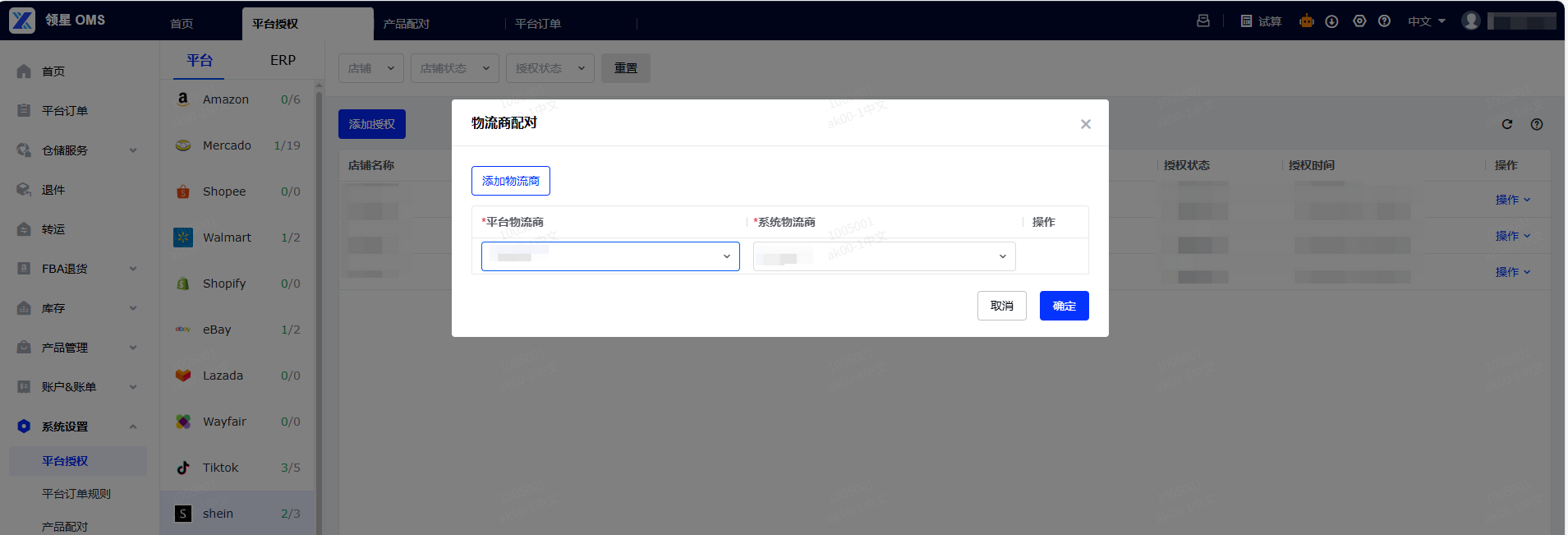Click the user avatar icon
The height and width of the screenshot is (535, 1568).
pyautogui.click(x=1471, y=21)
